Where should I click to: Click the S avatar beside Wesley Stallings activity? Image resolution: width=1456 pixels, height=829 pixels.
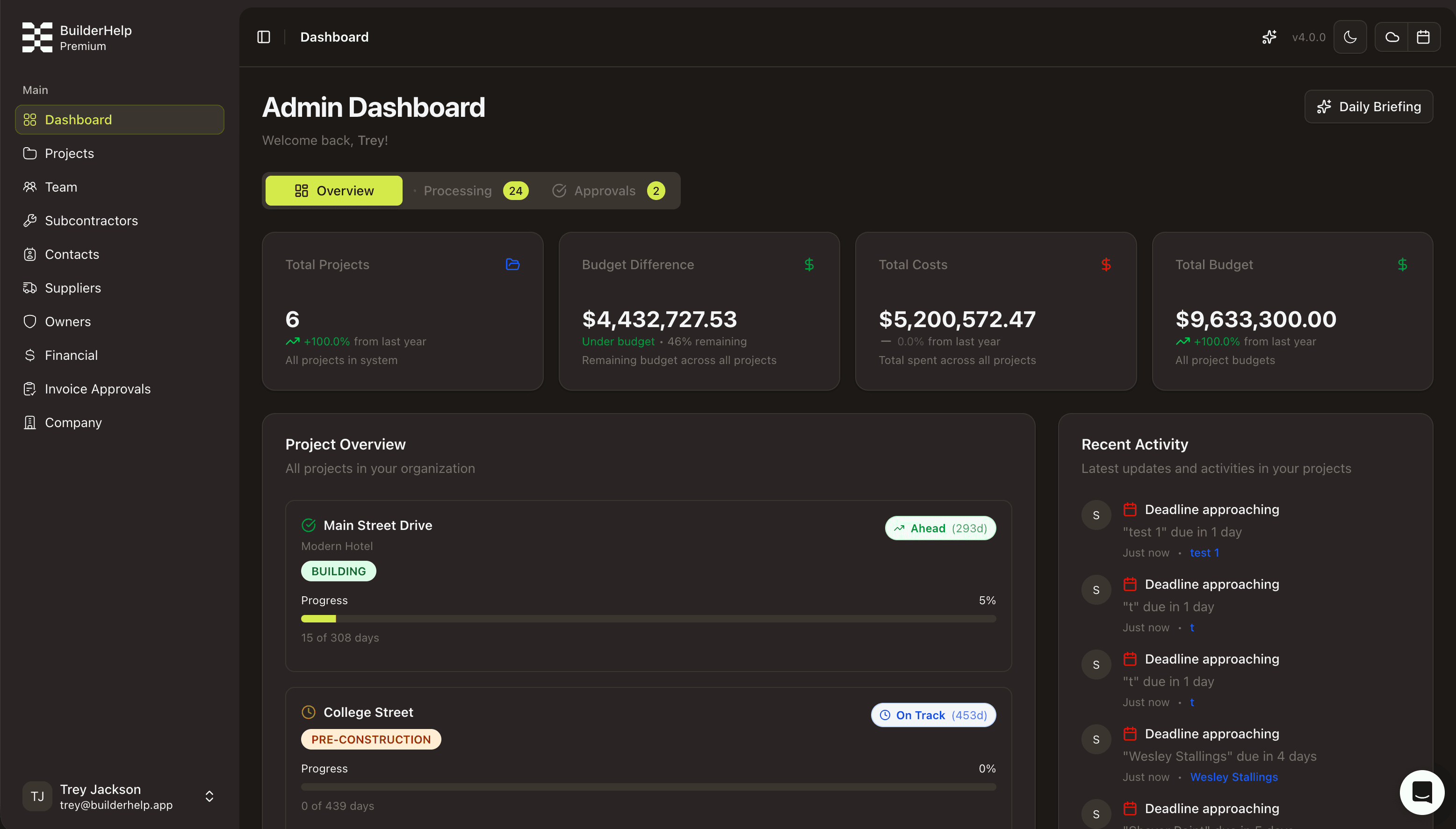click(x=1096, y=740)
